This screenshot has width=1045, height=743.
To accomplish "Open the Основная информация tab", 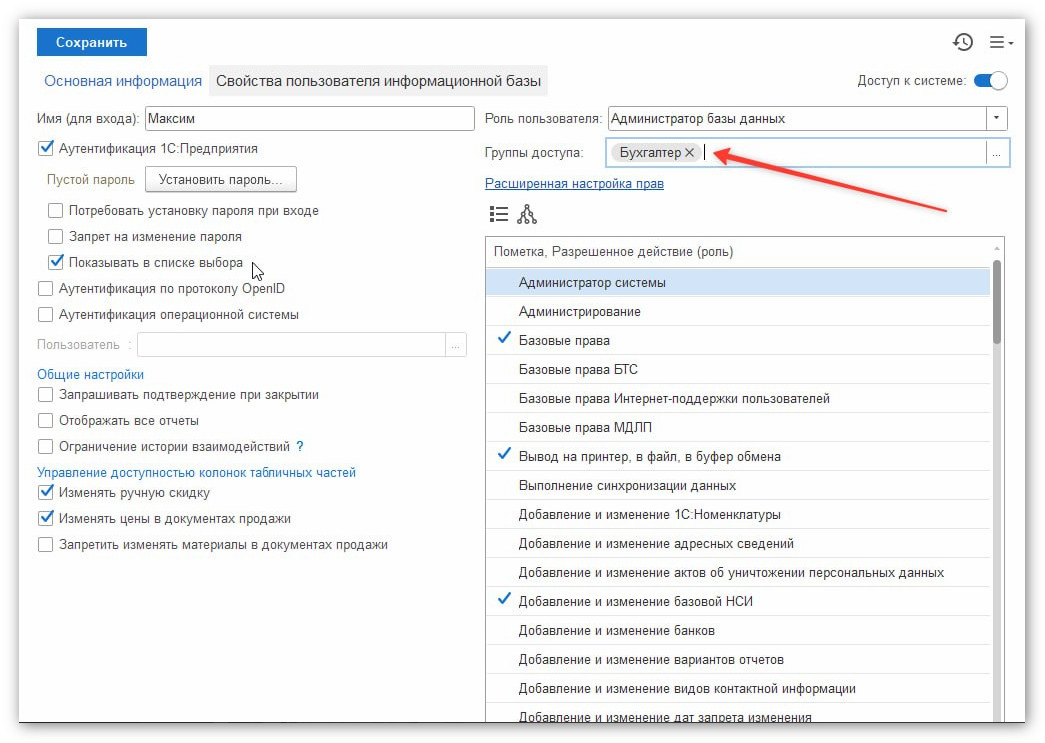I will point(123,81).
